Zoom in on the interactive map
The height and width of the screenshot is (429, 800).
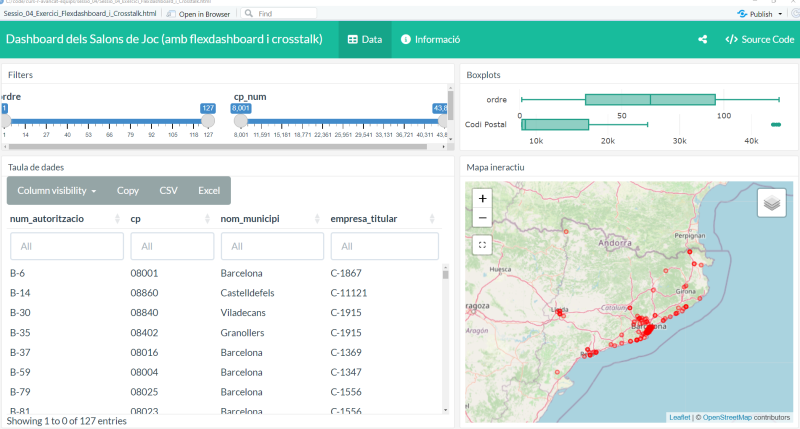point(483,198)
